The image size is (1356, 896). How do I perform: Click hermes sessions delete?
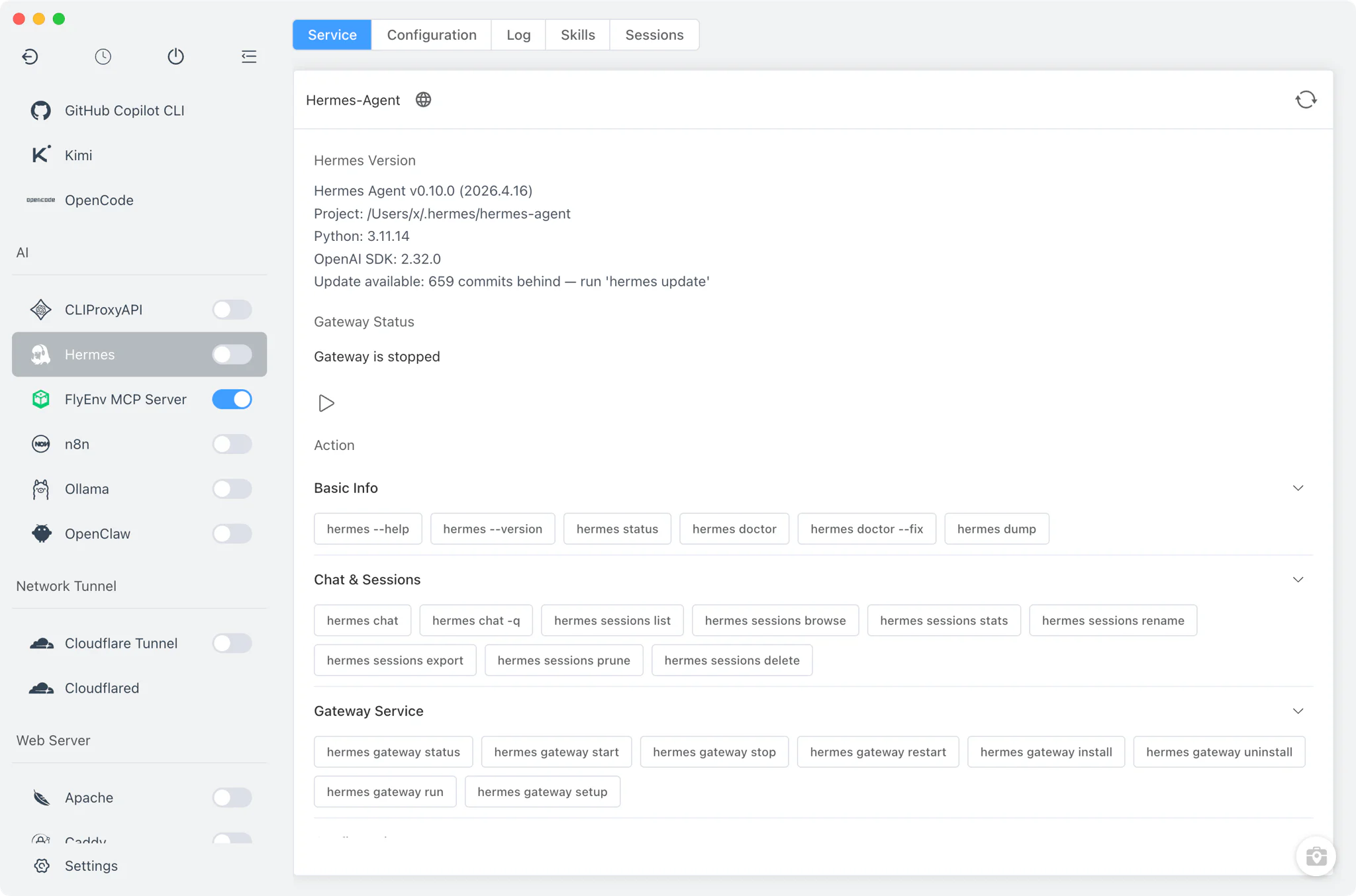(x=732, y=660)
